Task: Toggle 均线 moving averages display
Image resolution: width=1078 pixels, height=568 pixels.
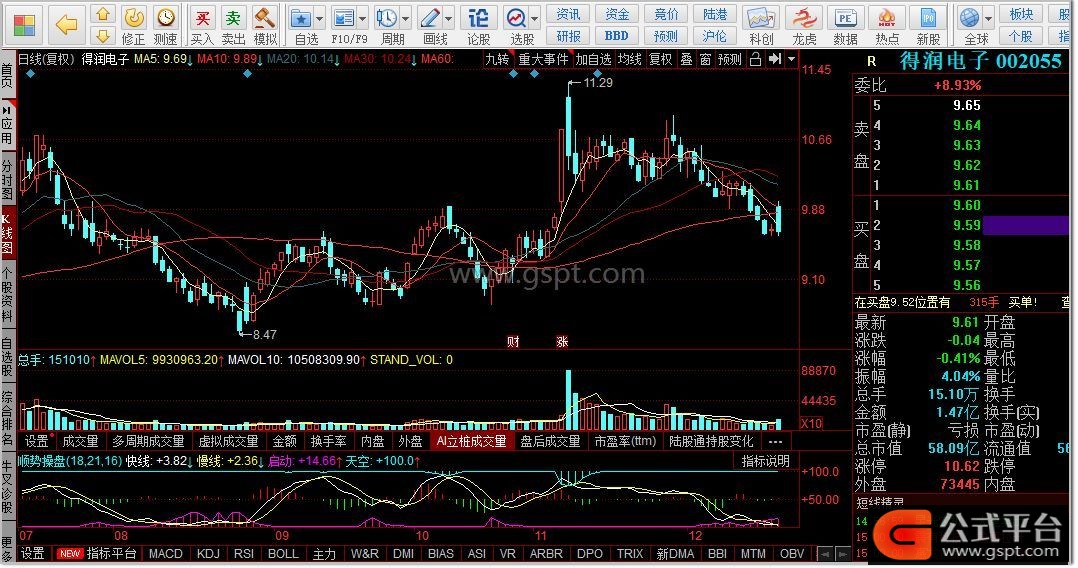Action: [630, 60]
